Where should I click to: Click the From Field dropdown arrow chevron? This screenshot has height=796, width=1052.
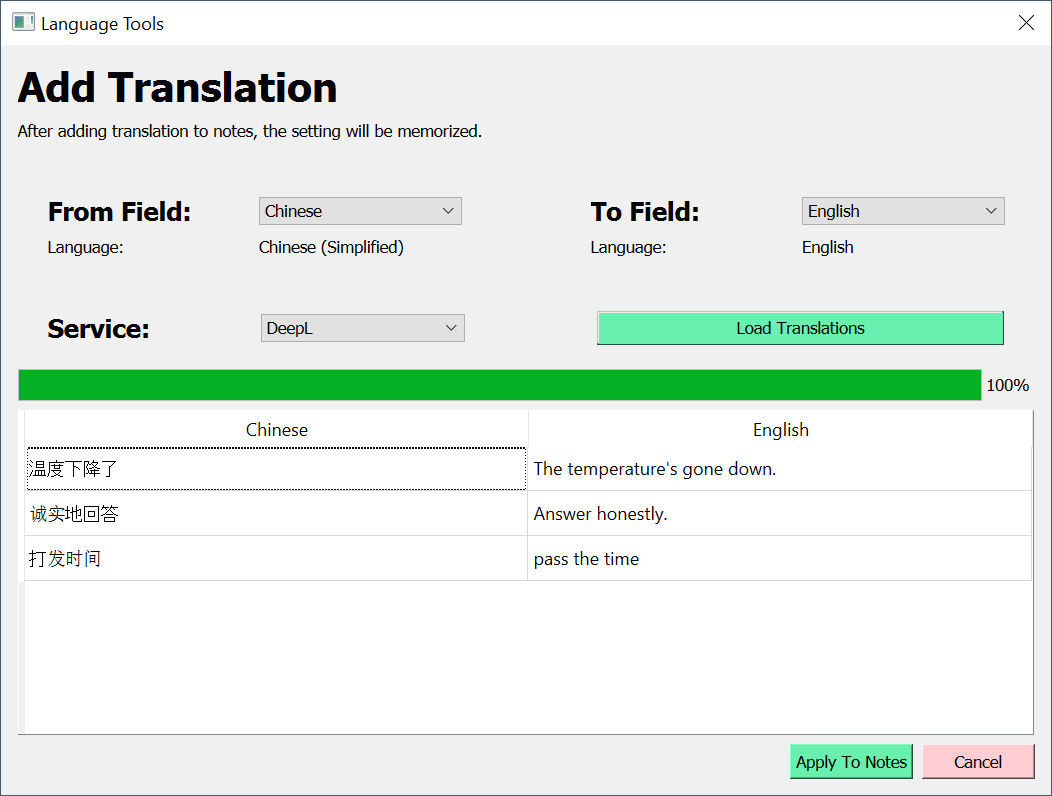448,211
